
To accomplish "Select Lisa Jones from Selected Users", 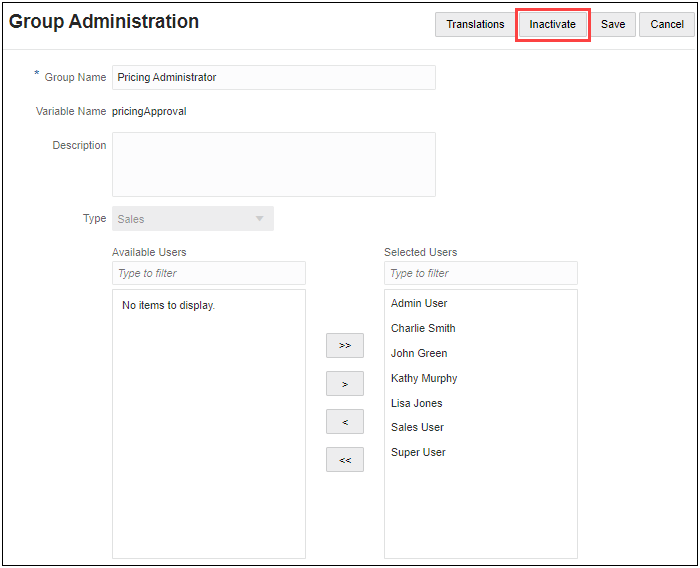I will pos(417,403).
